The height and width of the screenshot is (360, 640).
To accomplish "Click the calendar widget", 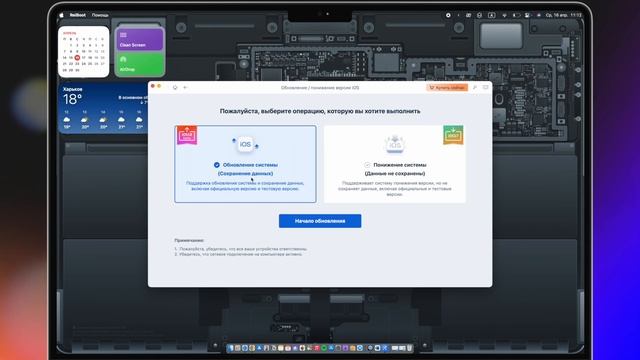I will (84, 52).
